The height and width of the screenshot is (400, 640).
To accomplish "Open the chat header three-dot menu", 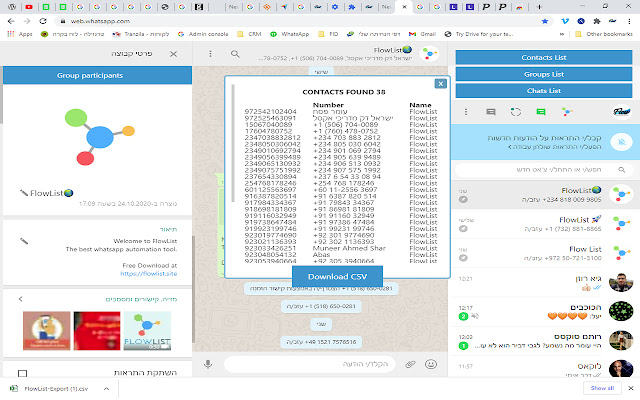I will 211,53.
